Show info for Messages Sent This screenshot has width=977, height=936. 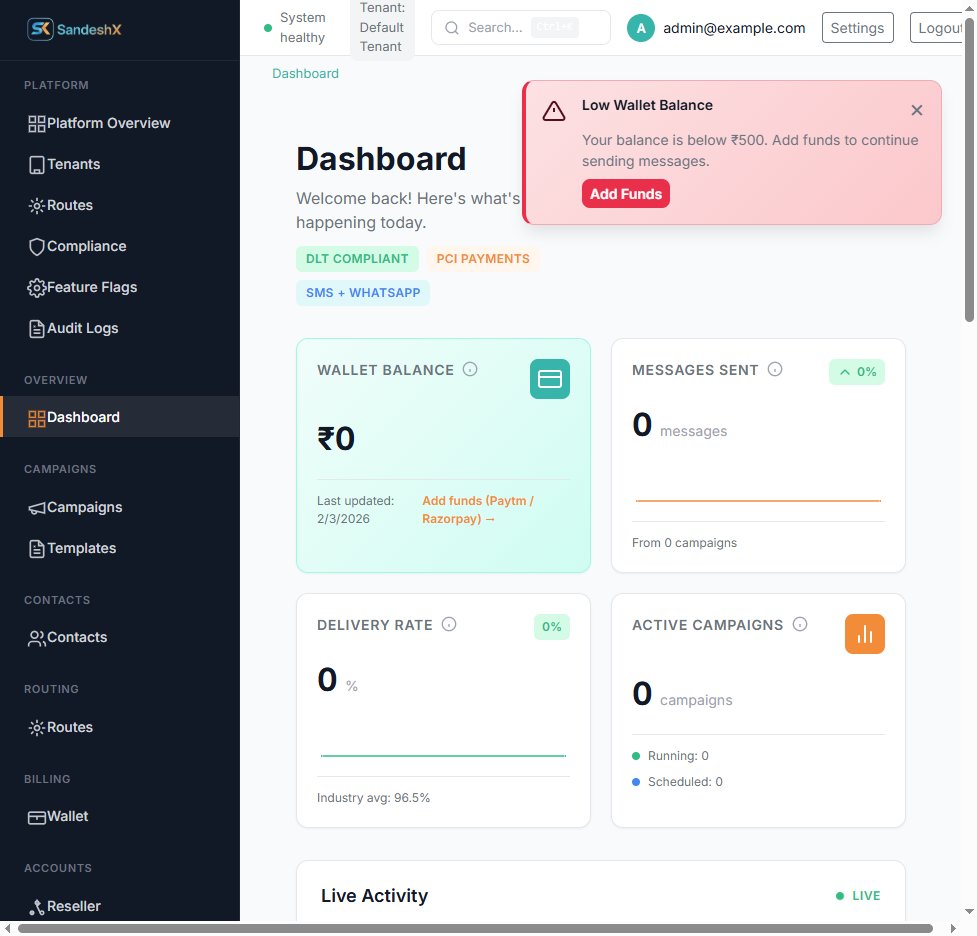(774, 370)
